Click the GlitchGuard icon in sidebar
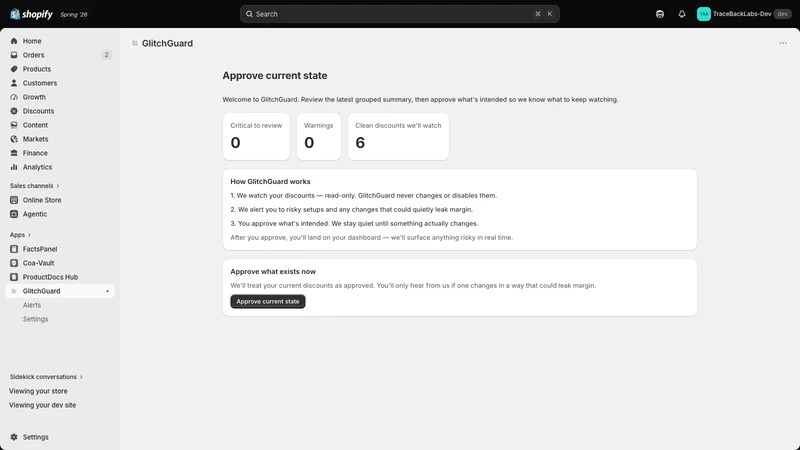This screenshot has width=800, height=450. click(14, 291)
